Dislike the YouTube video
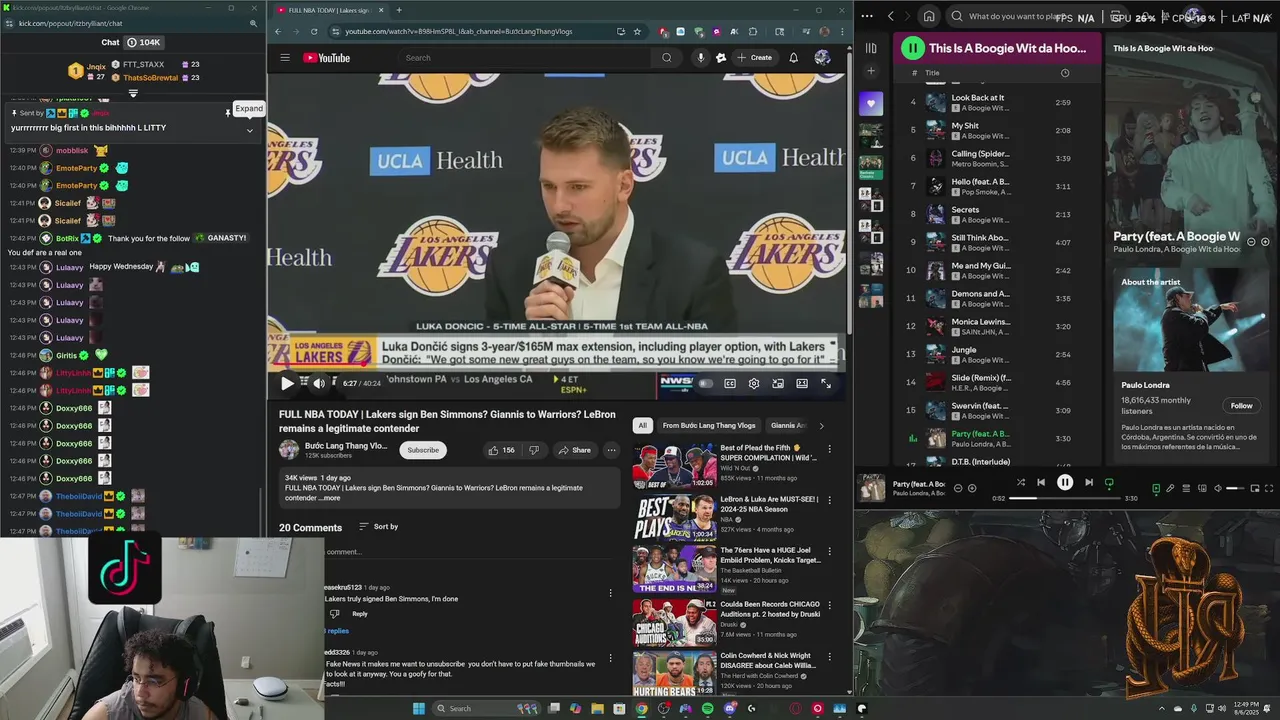 (534, 450)
